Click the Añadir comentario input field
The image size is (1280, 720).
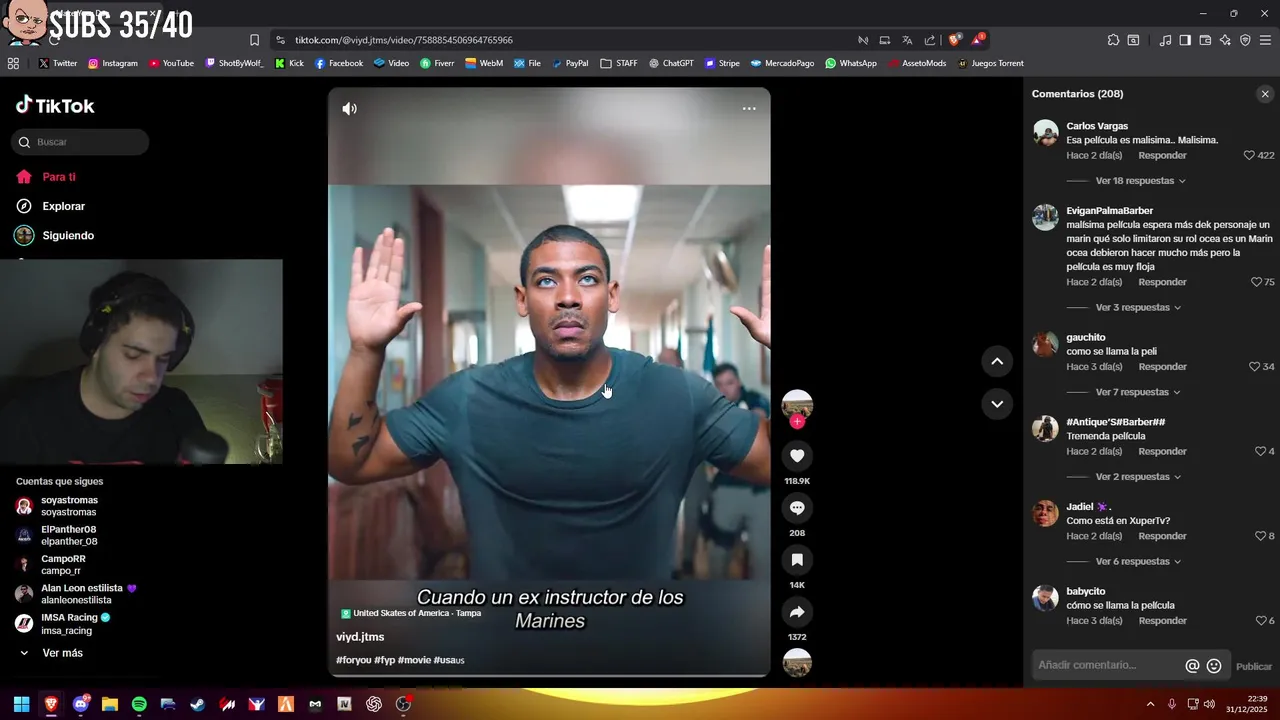1106,666
